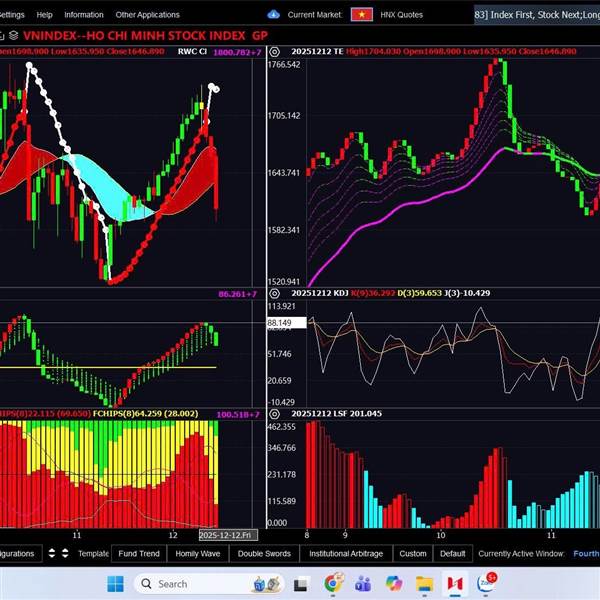Click the settings circle icon on LSF panel
Image resolution: width=600 pixels, height=600 pixels.
click(x=272, y=412)
